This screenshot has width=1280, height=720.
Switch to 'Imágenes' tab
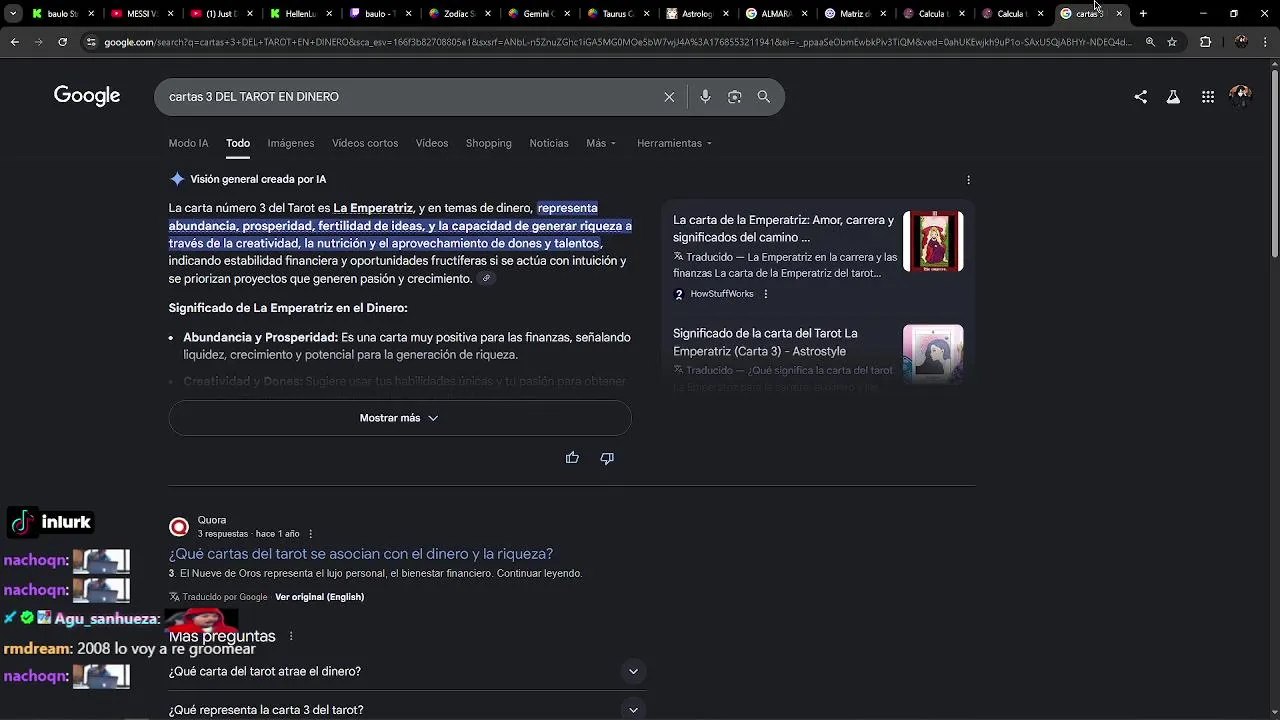tap(291, 143)
